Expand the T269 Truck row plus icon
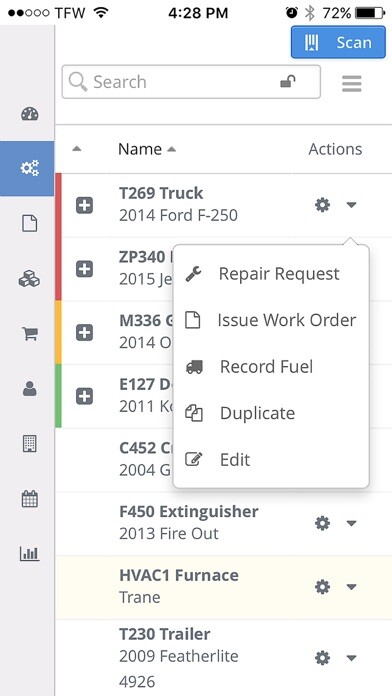Screen dimensions: 392x696 [x=84, y=206]
